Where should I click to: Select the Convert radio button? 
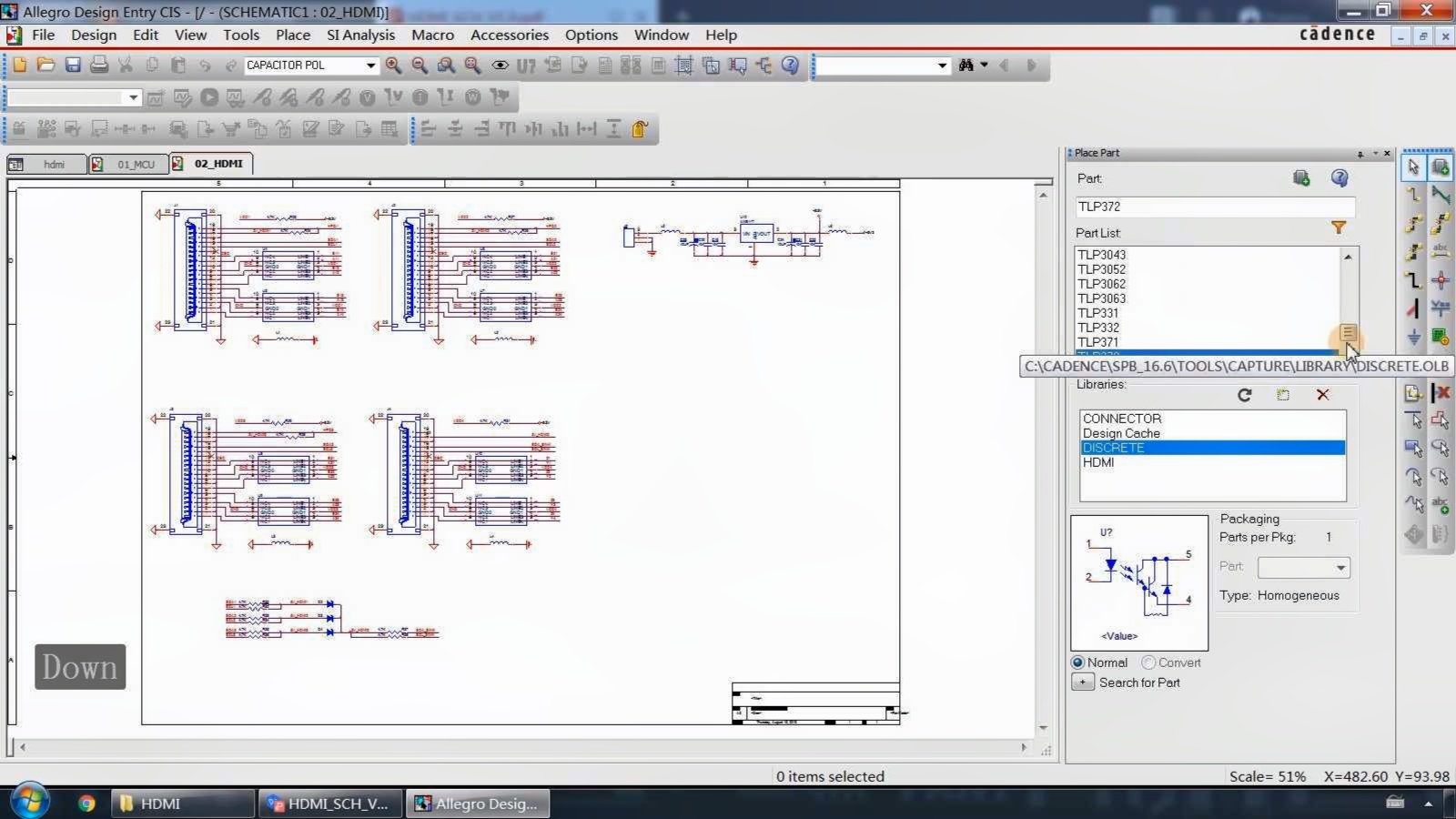tap(1148, 662)
